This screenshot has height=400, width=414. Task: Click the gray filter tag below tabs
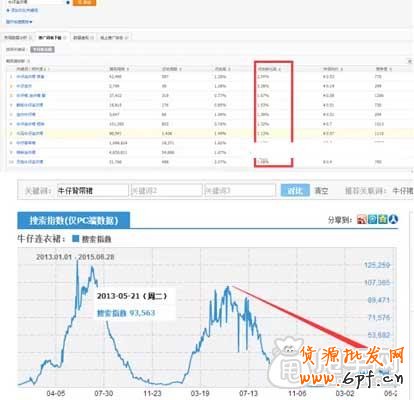coord(42,49)
